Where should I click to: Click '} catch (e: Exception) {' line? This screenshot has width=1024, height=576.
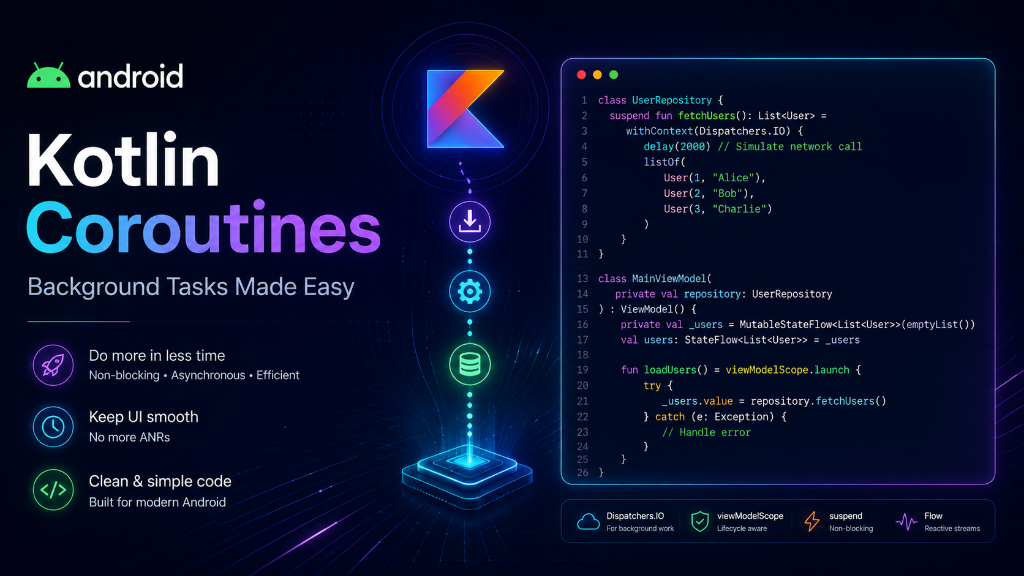pos(715,417)
